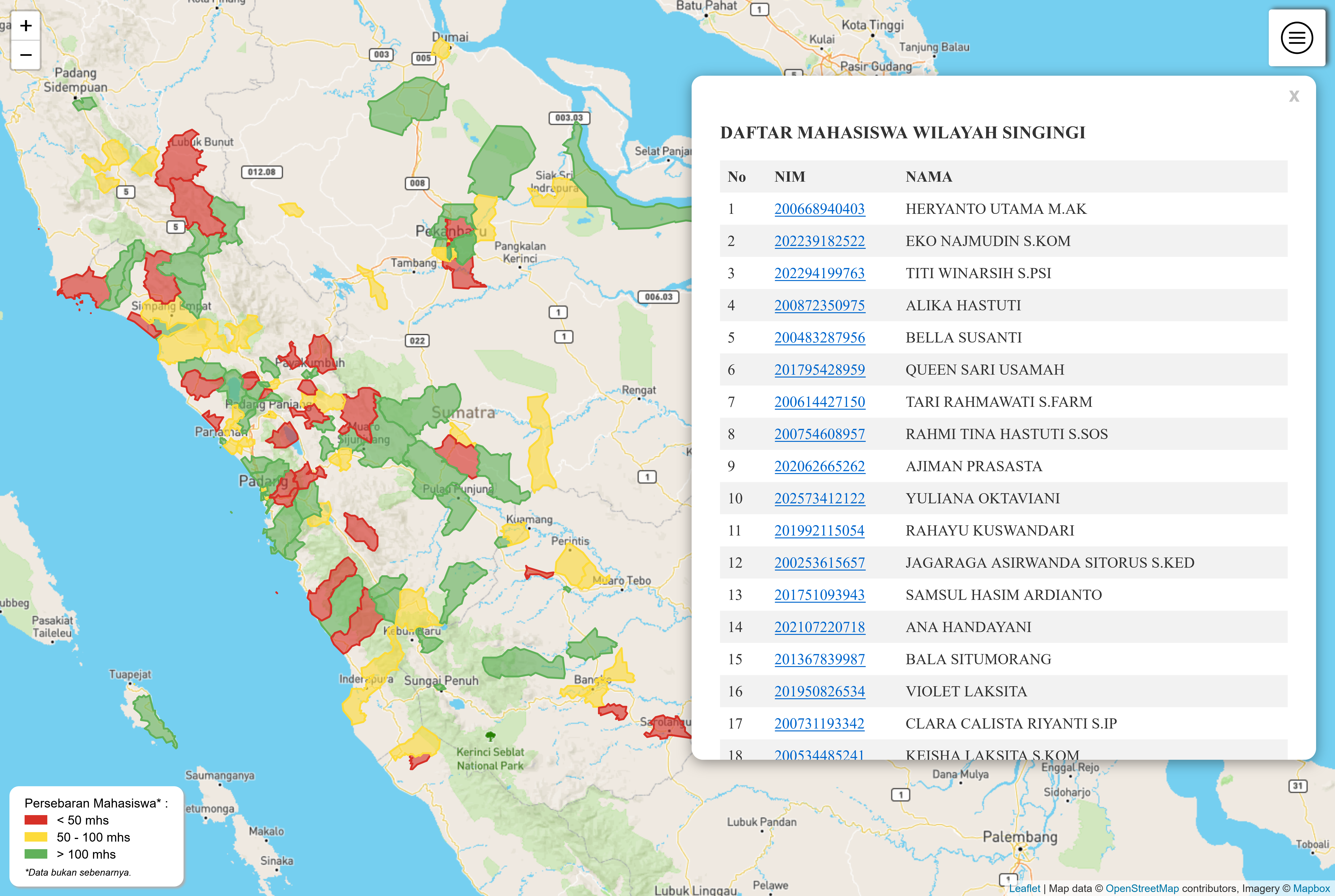Select name AJIMAN PRASASTA
Viewport: 1335px width, 896px height.
click(x=974, y=466)
